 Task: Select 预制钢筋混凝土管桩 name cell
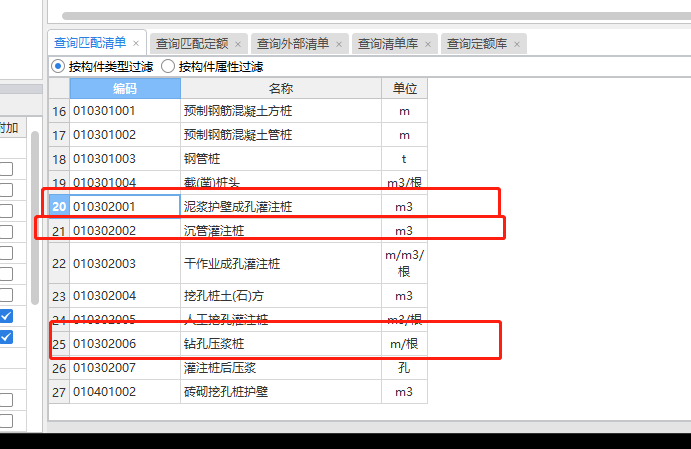tap(281, 135)
